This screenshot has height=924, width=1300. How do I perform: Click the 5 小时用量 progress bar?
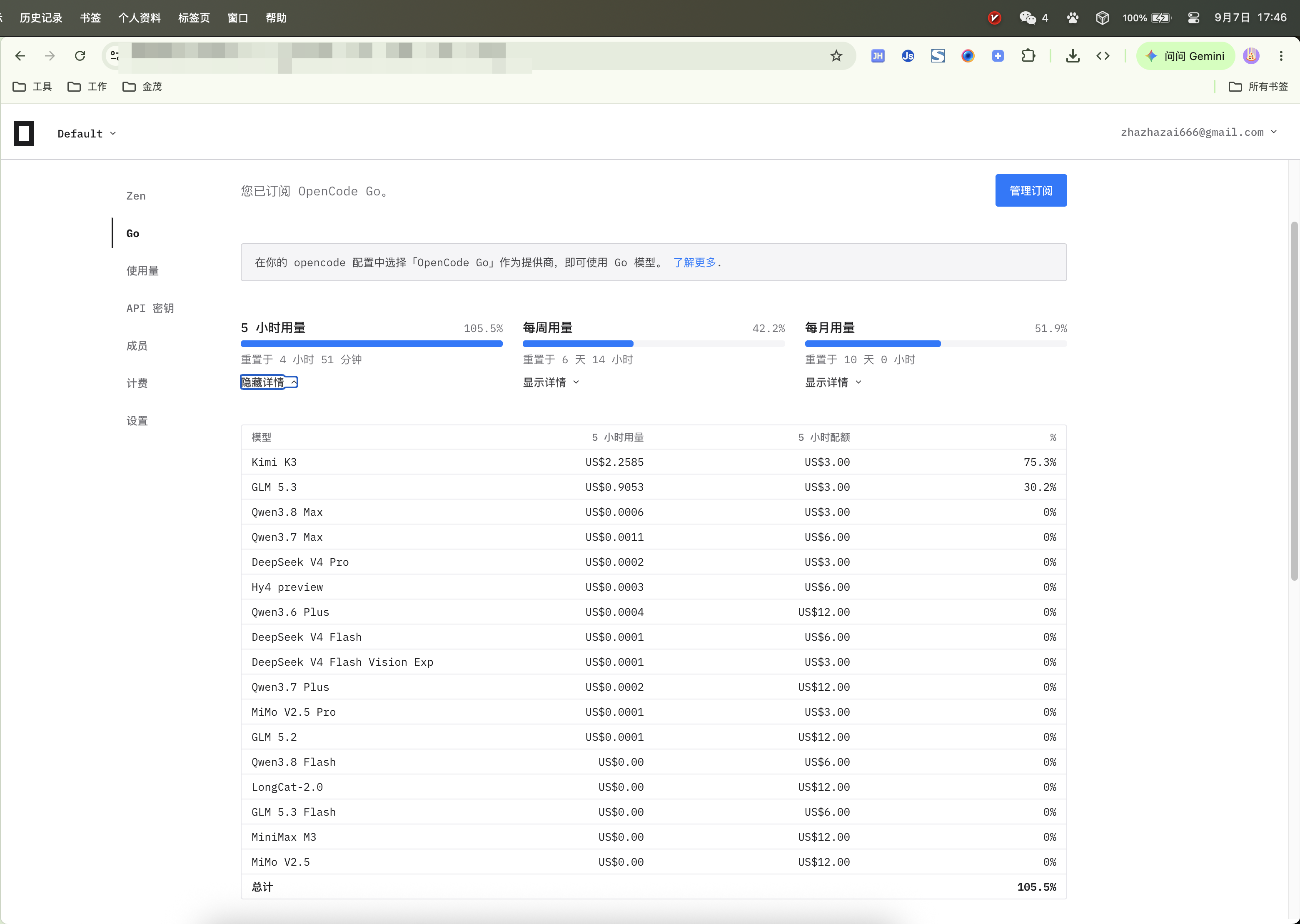(x=372, y=344)
